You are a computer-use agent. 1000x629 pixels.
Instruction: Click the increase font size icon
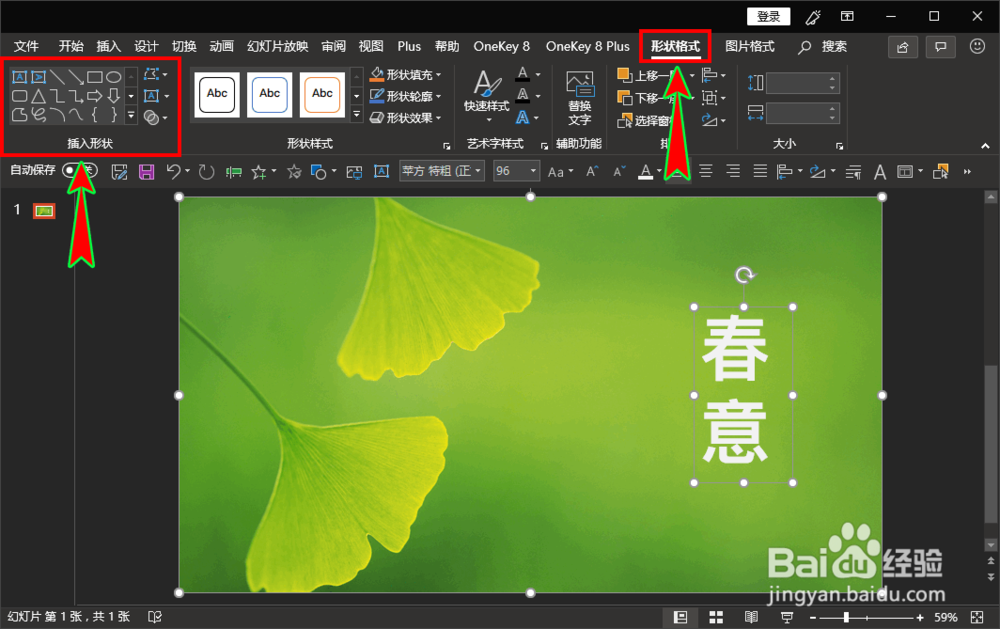coord(592,171)
